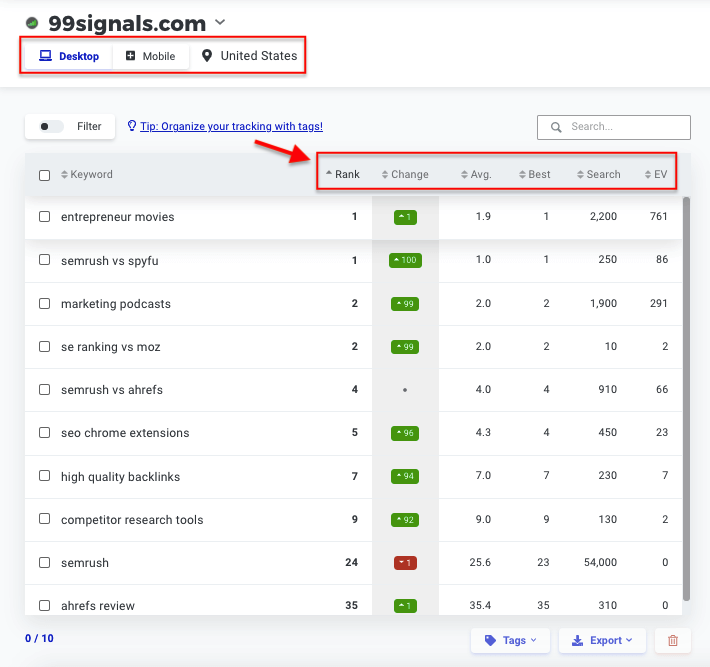Click the 54,000 search volume value
This screenshot has width=710, height=667.
600,562
